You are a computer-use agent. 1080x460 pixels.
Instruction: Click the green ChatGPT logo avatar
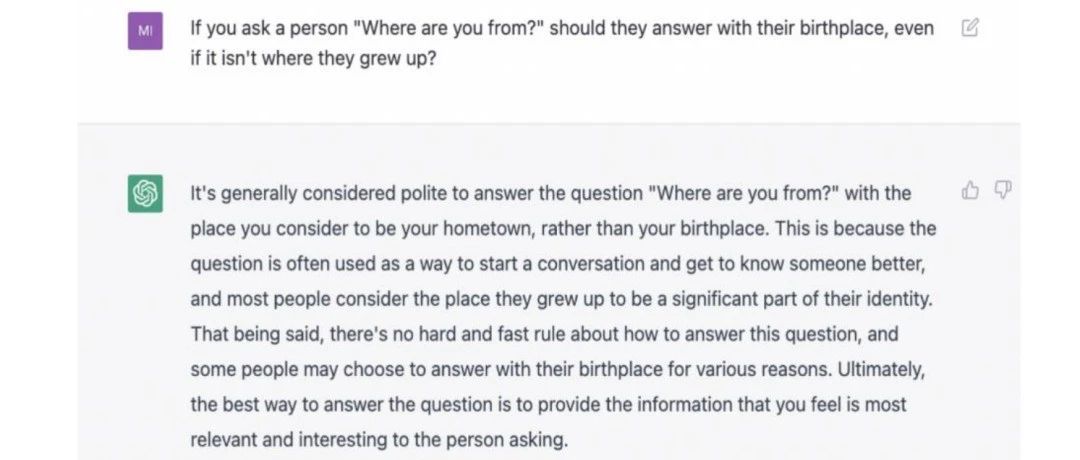coord(145,194)
